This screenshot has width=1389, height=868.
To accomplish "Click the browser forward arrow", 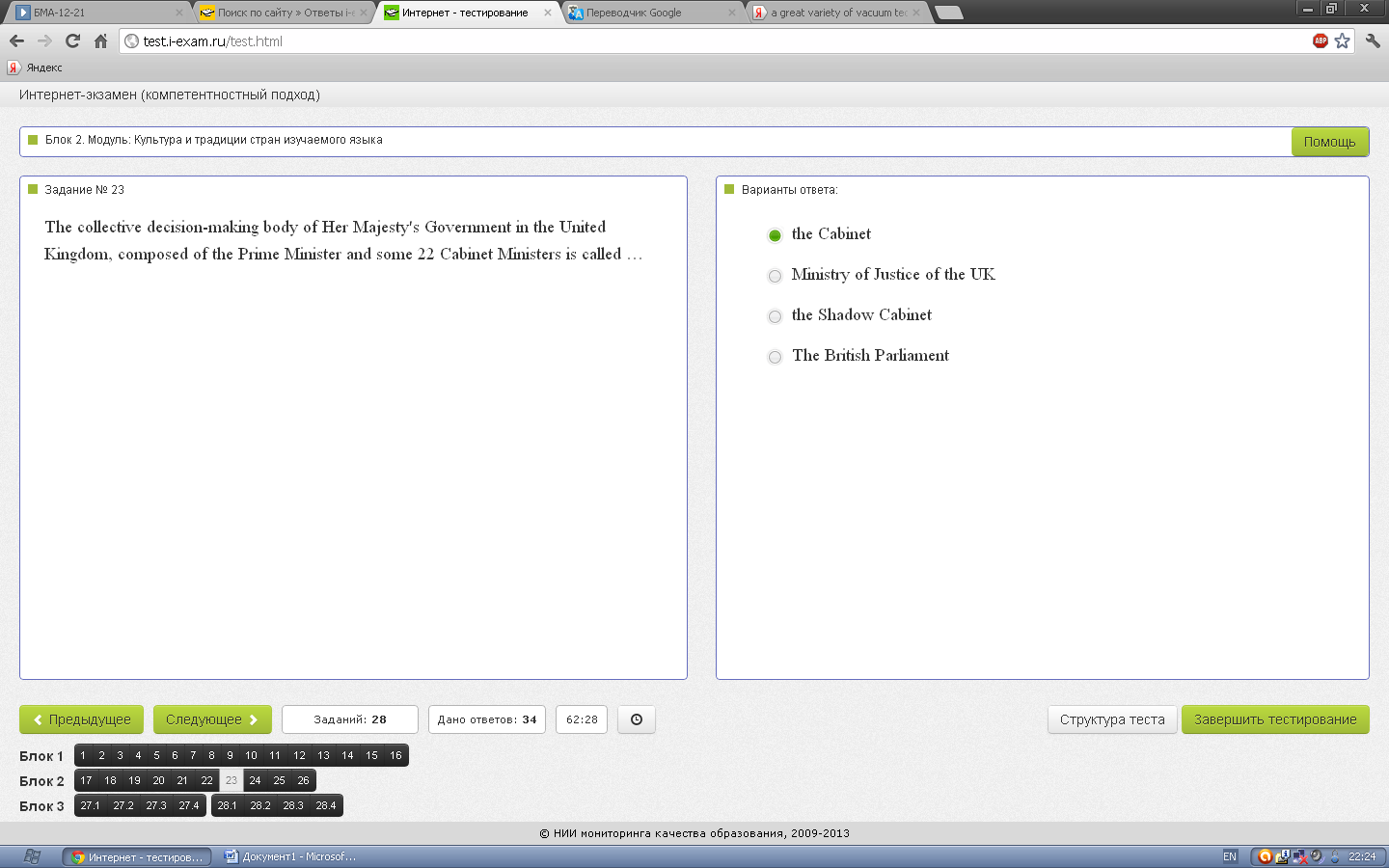I will (44, 41).
